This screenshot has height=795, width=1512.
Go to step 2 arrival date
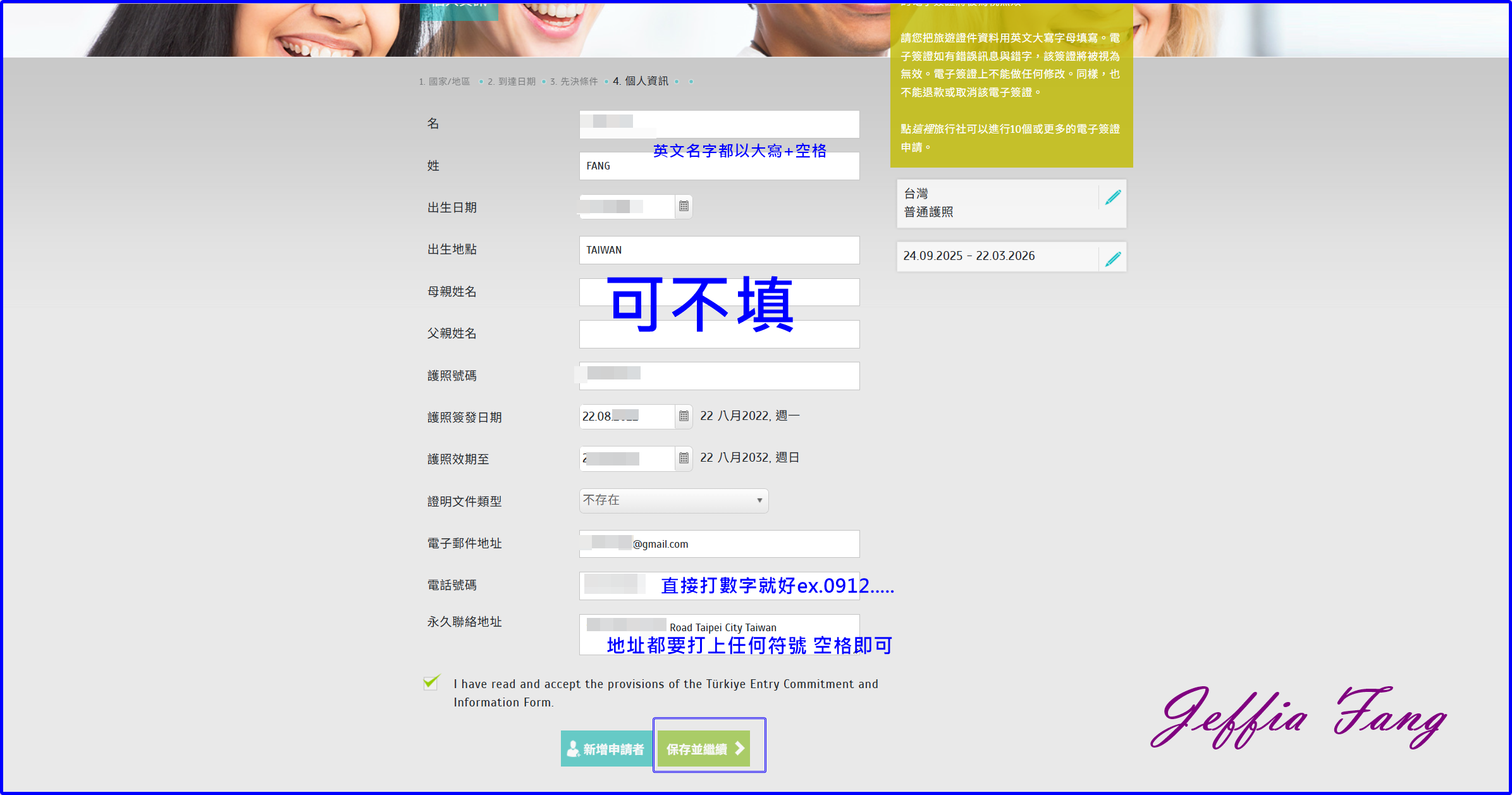point(511,82)
